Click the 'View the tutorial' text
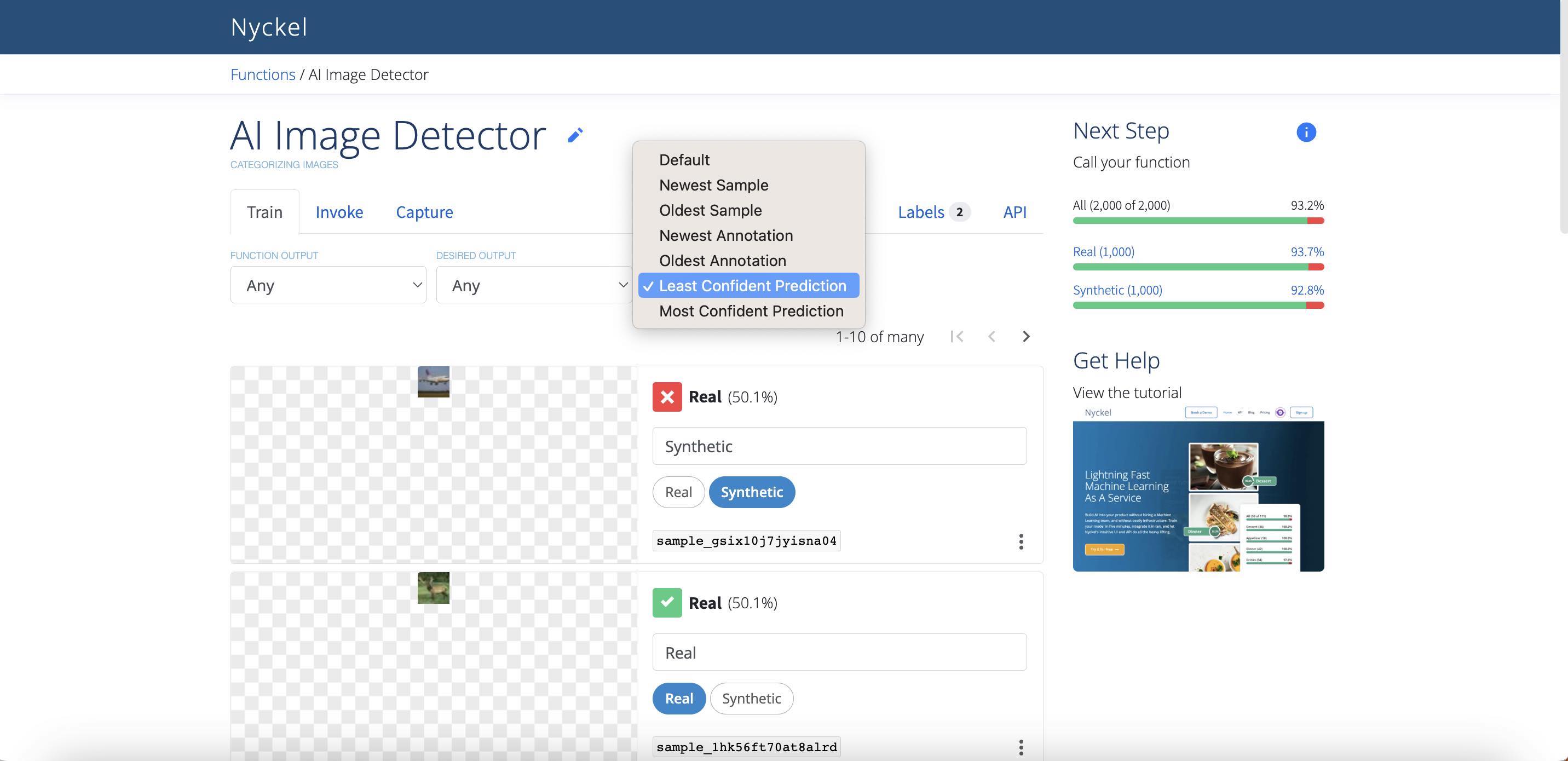The height and width of the screenshot is (761, 1568). pyautogui.click(x=1127, y=393)
